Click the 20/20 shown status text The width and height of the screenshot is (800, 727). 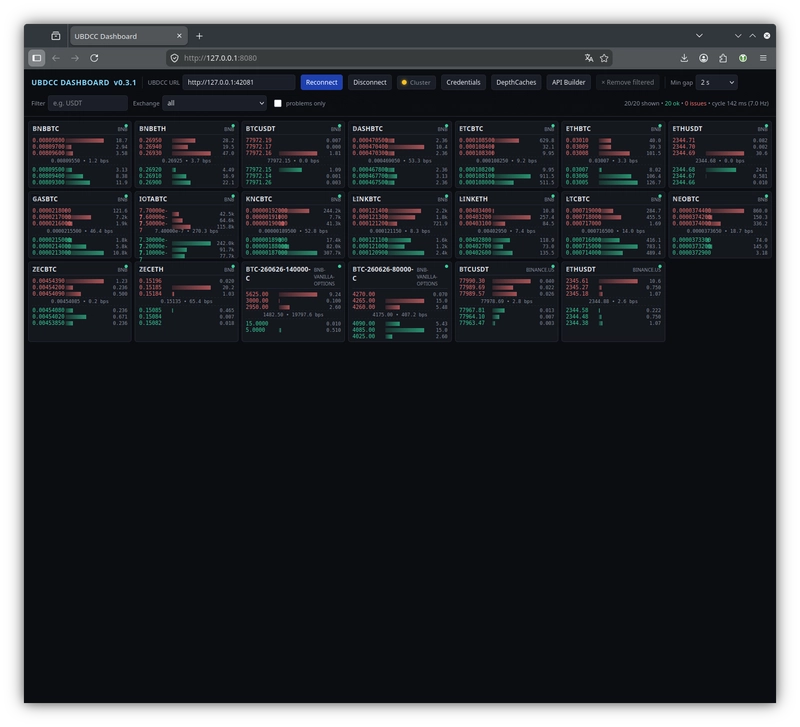[641, 104]
